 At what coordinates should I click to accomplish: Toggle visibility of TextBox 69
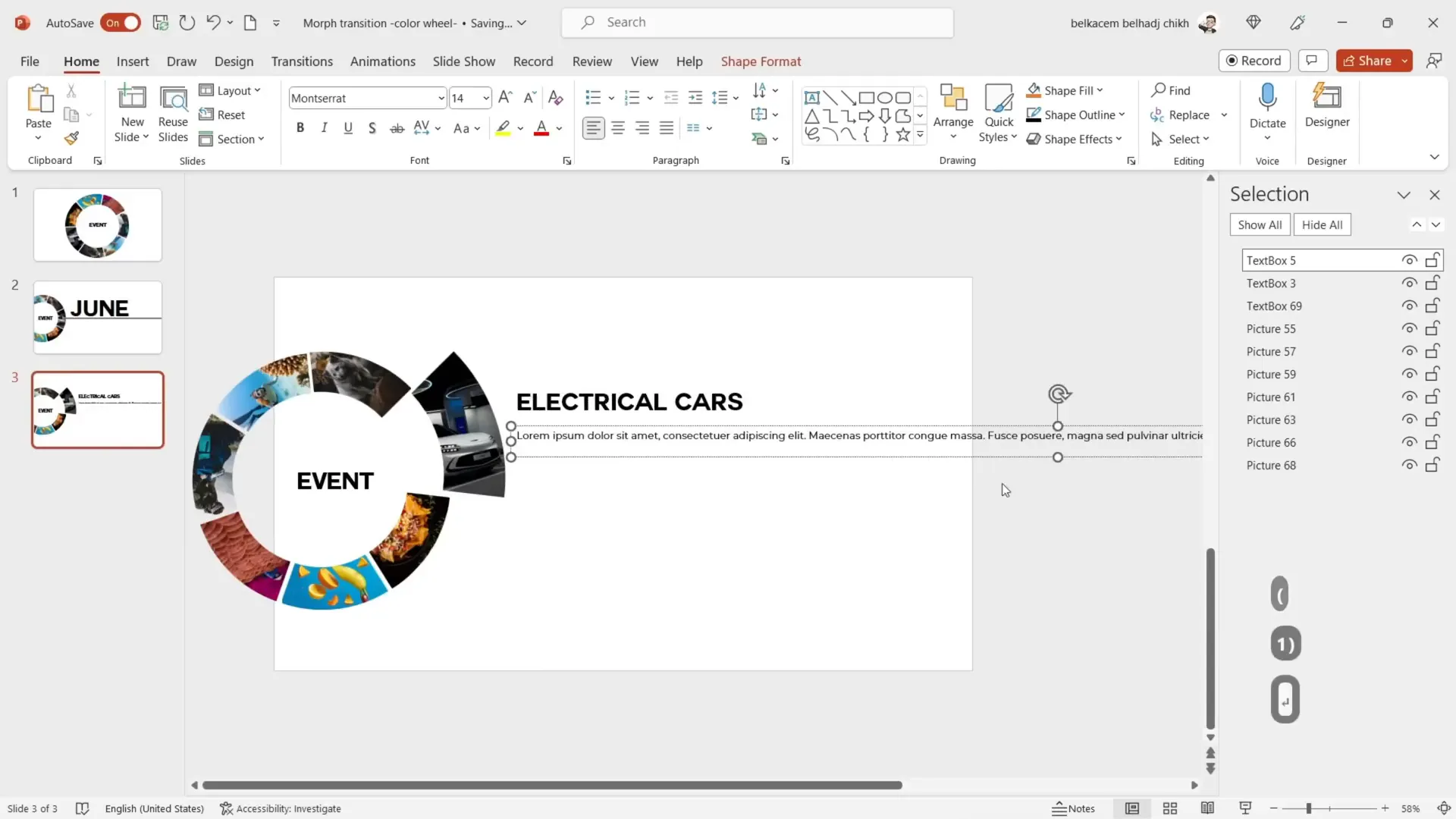(x=1409, y=306)
